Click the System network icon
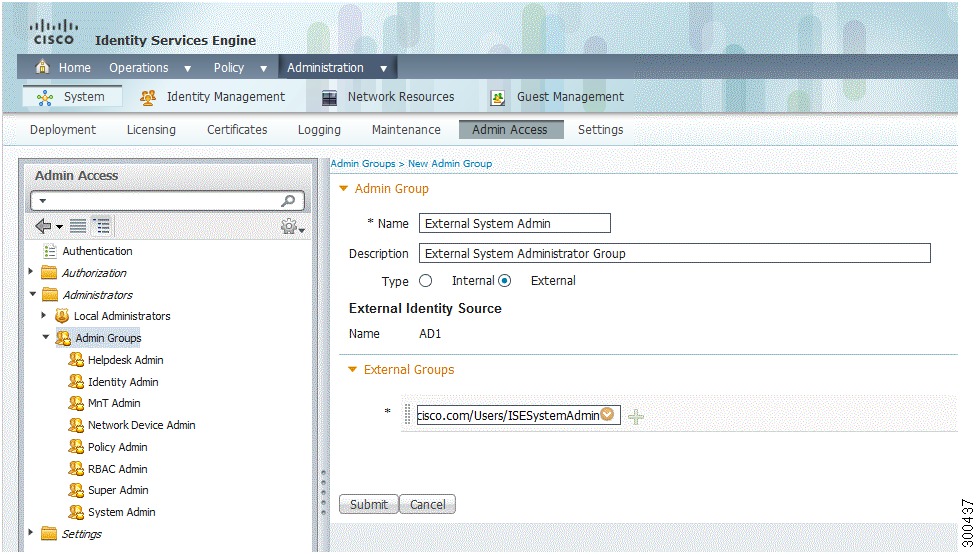 pos(45,97)
